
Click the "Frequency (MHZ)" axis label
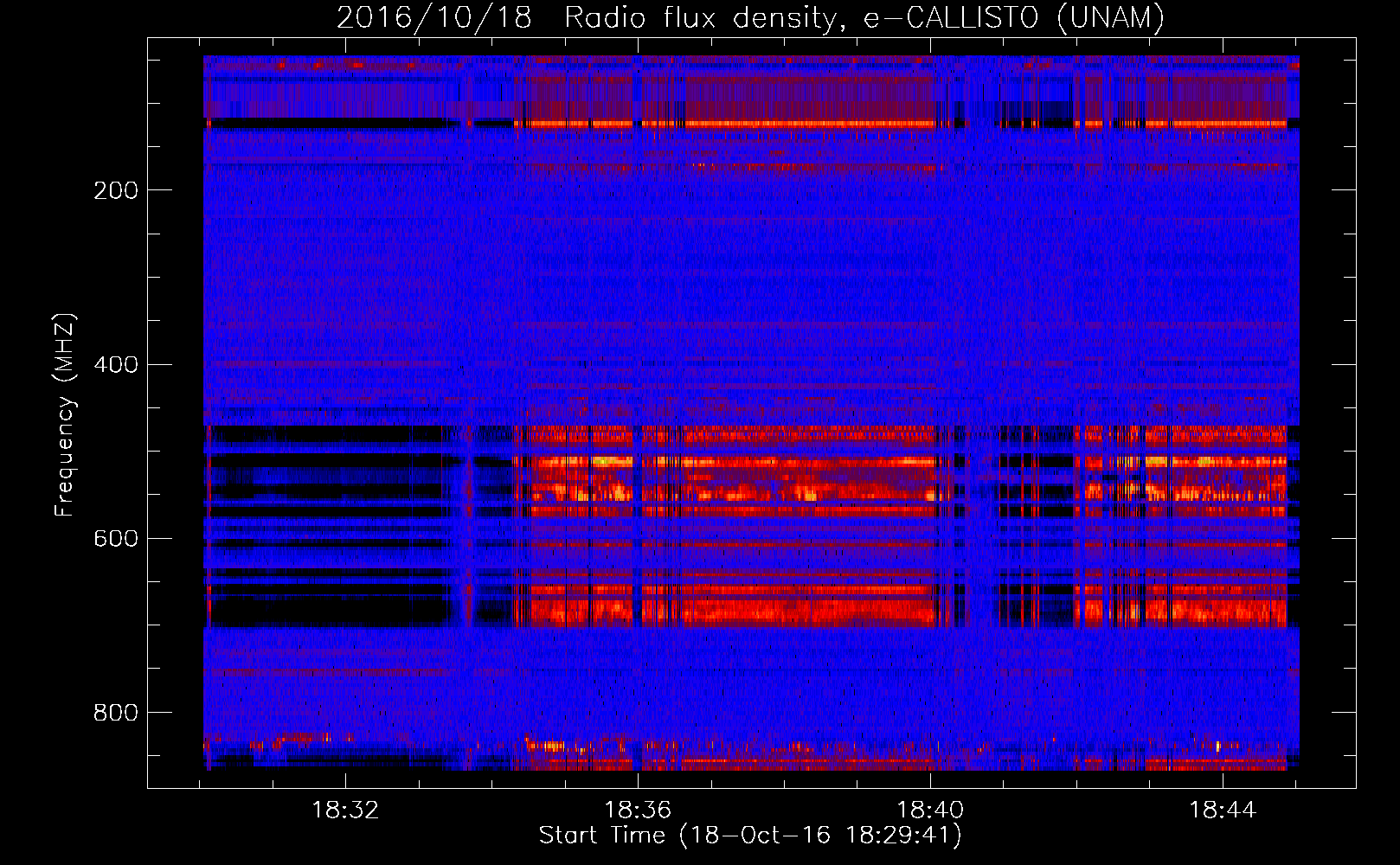pyautogui.click(x=65, y=414)
